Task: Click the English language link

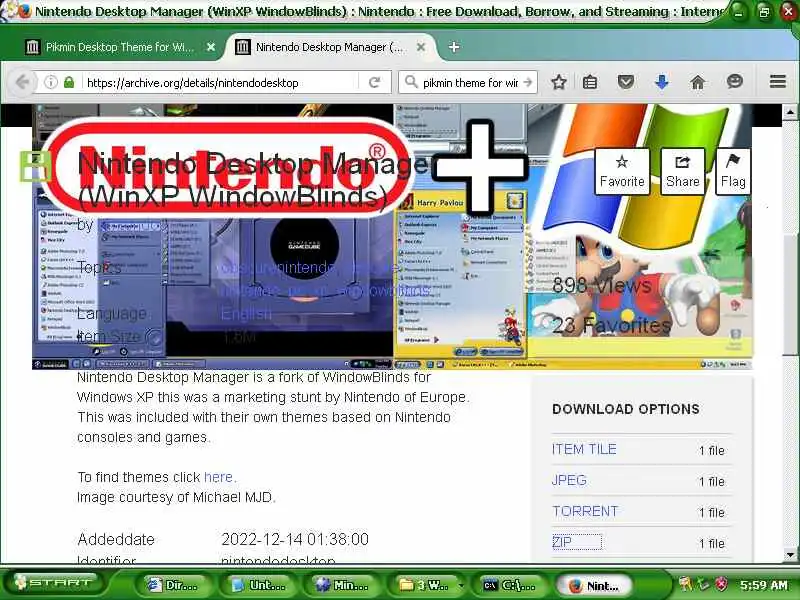Action: pos(246,314)
